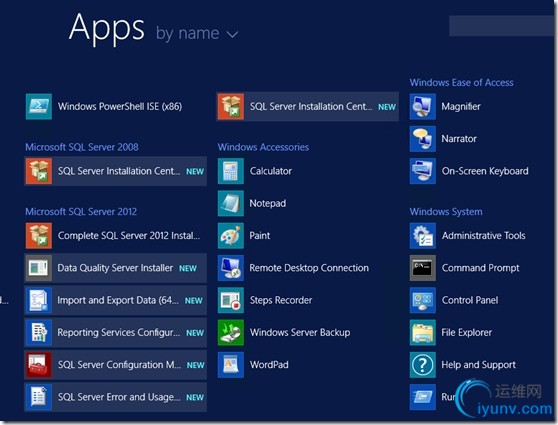Start the Magnifier icon

pos(423,106)
